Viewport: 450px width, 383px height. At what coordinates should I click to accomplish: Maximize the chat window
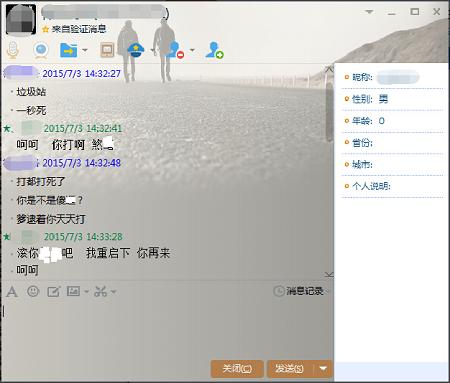point(415,12)
